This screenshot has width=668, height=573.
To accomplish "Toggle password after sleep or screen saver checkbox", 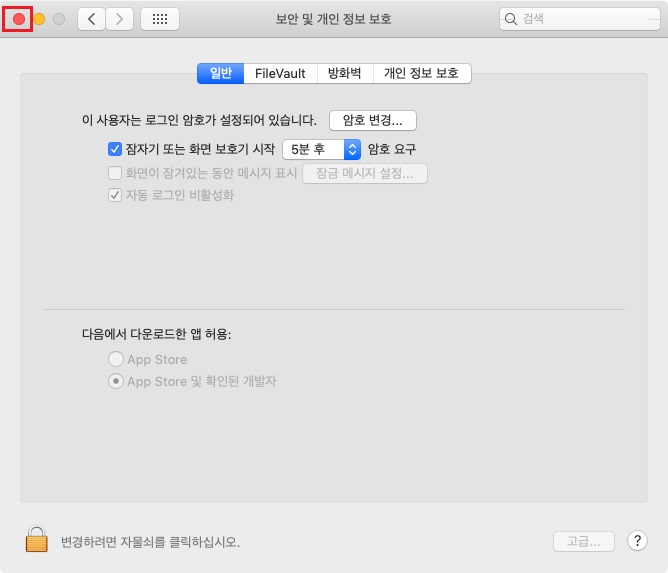I will click(115, 149).
